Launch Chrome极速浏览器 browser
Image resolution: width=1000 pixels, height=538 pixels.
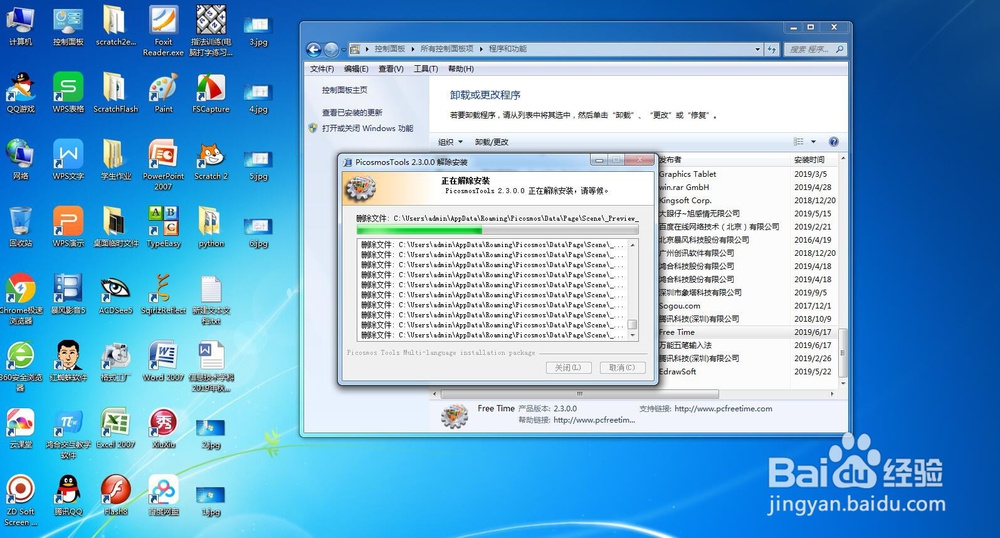pyautogui.click(x=20, y=299)
